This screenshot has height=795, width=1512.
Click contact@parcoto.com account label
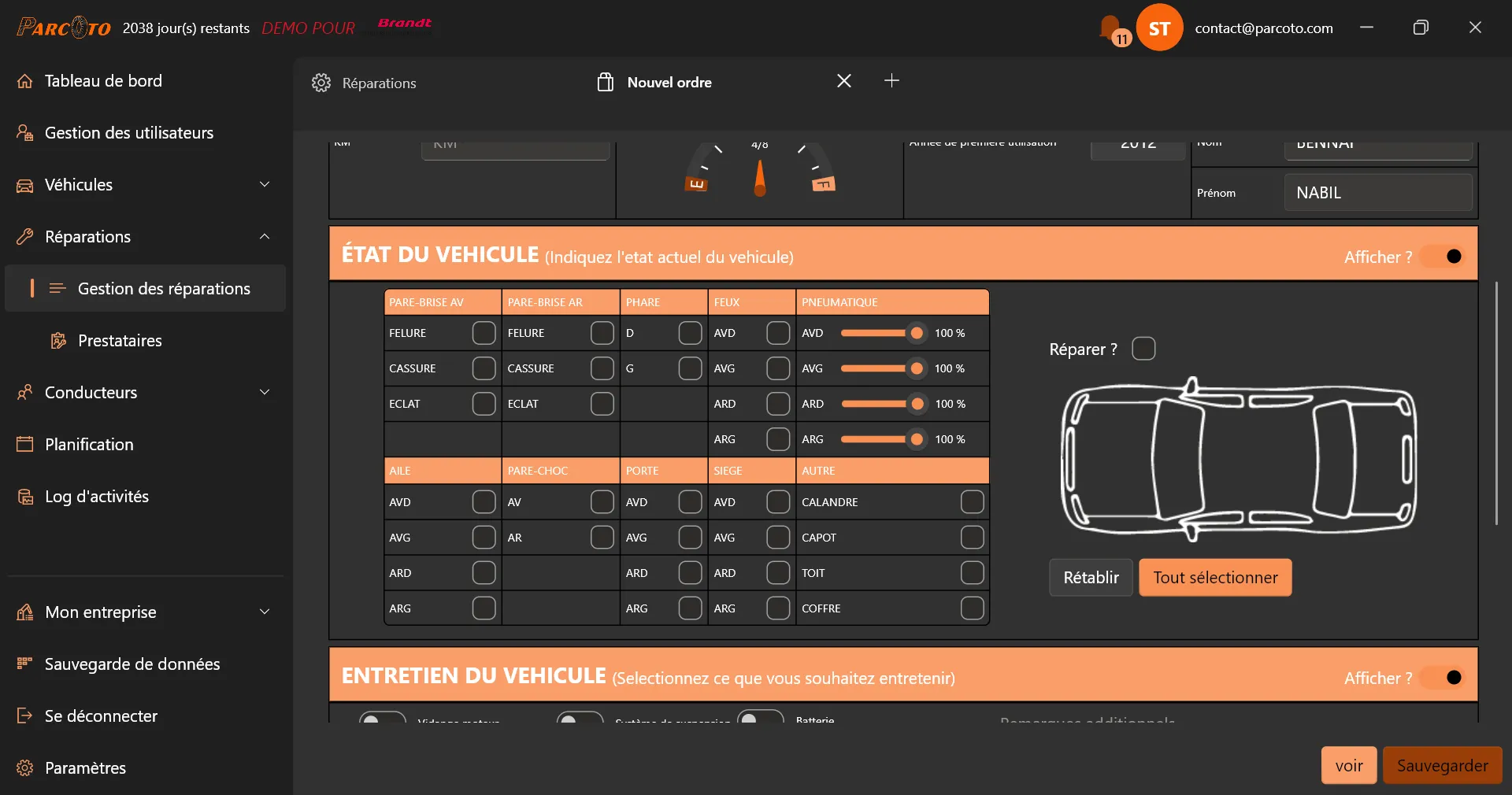[x=1264, y=28]
